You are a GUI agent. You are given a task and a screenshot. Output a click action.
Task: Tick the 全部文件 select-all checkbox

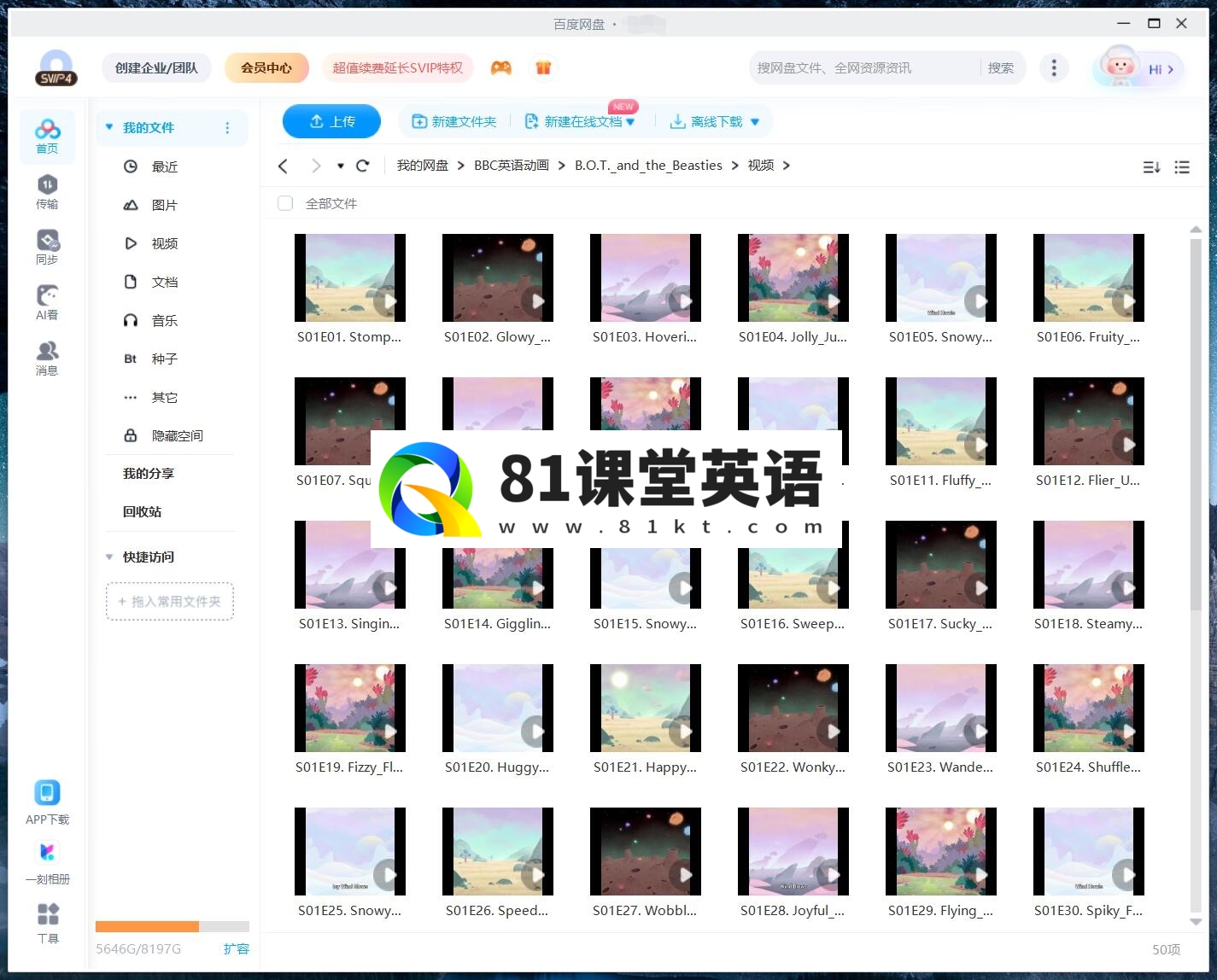(x=285, y=203)
